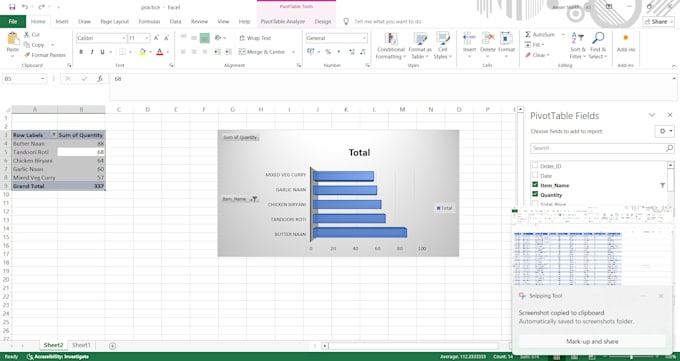Image resolution: width=680 pixels, height=361 pixels.
Task: Click the Paste clipboard icon
Action: coord(13,39)
